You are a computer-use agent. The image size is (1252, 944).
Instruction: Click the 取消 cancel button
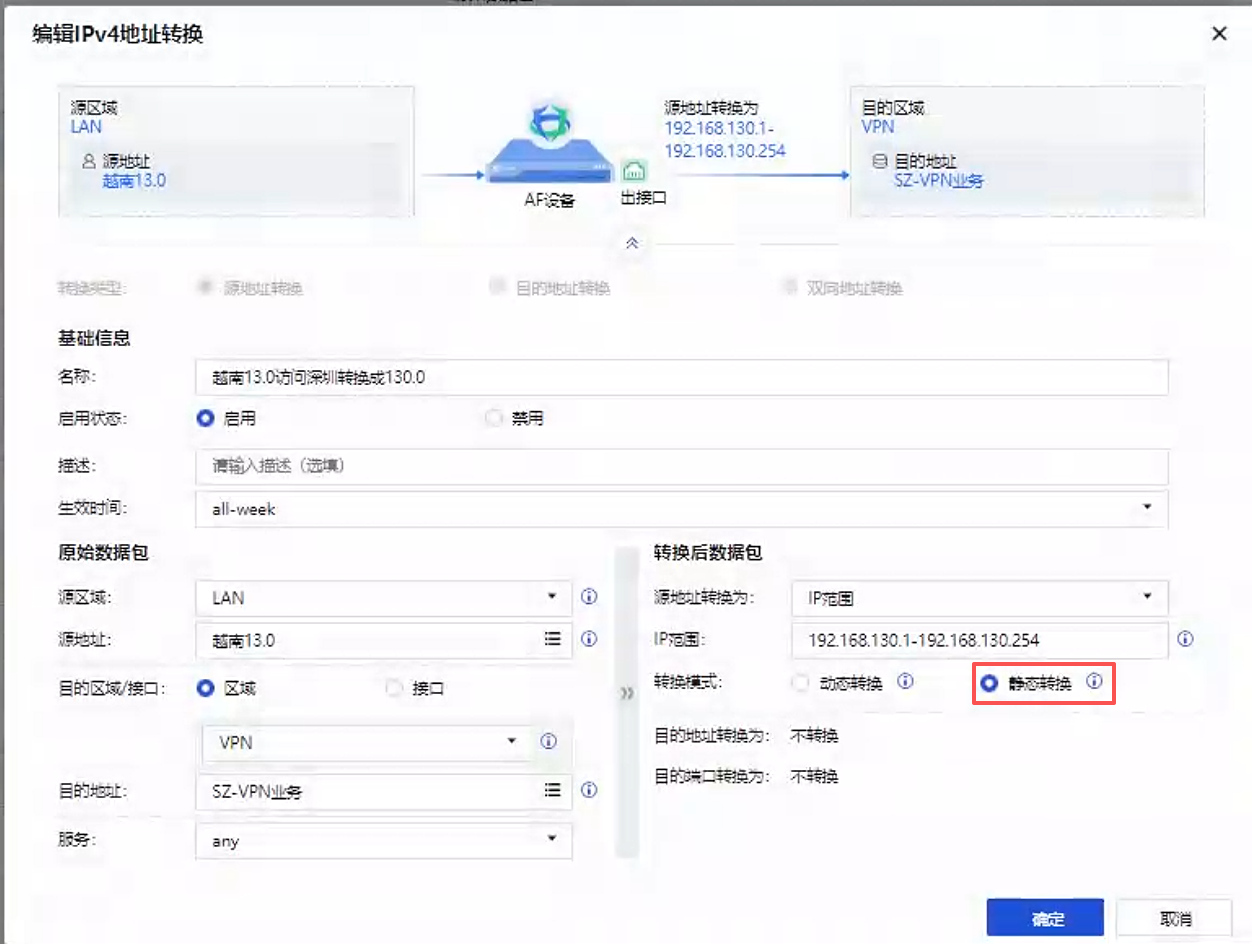(1174, 919)
